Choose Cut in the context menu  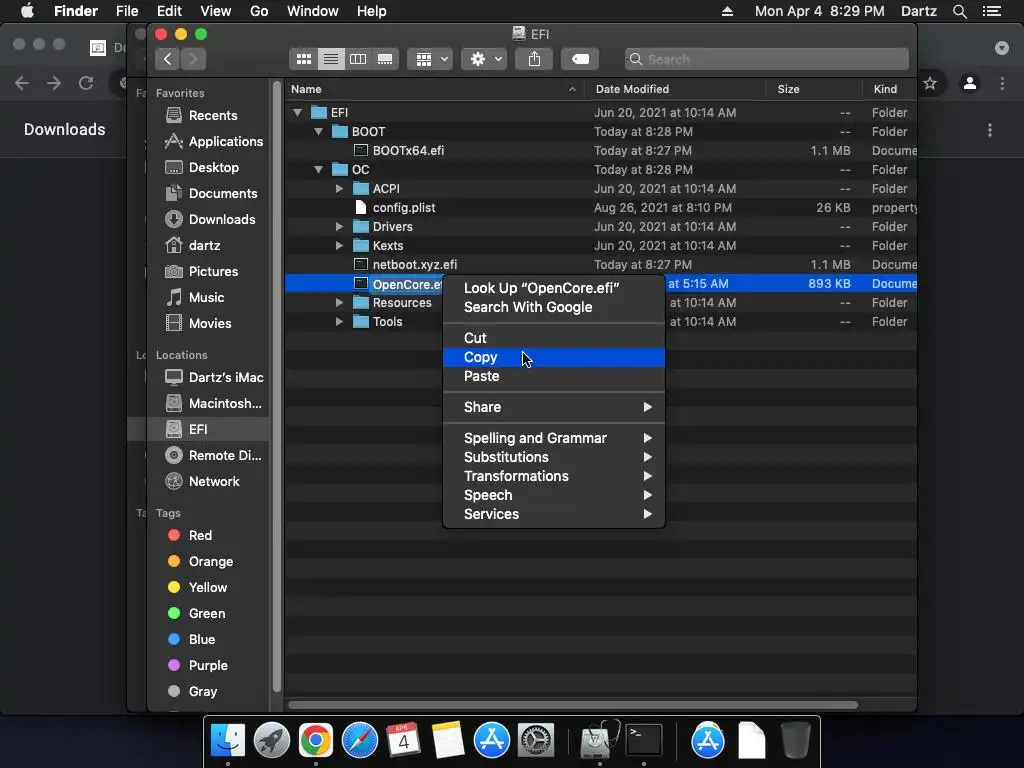554,338
